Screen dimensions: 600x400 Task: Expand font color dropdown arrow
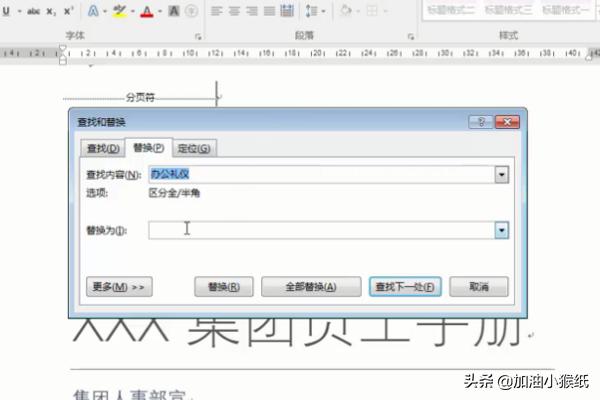160,11
